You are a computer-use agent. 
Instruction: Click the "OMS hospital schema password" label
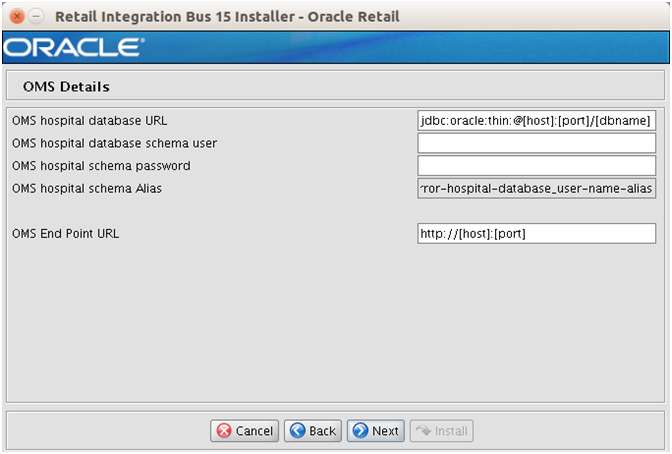[101, 166]
